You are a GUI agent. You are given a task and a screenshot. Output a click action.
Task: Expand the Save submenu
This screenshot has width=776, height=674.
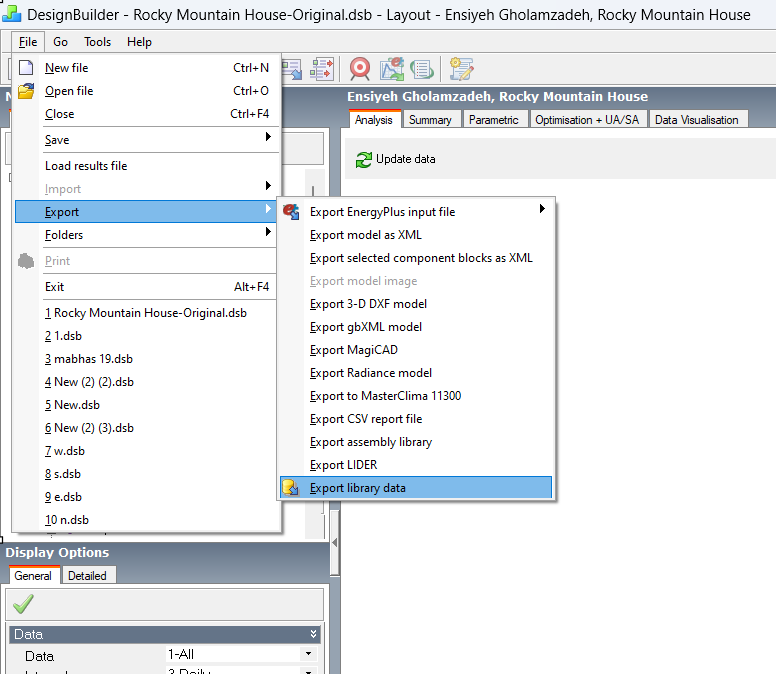point(147,140)
